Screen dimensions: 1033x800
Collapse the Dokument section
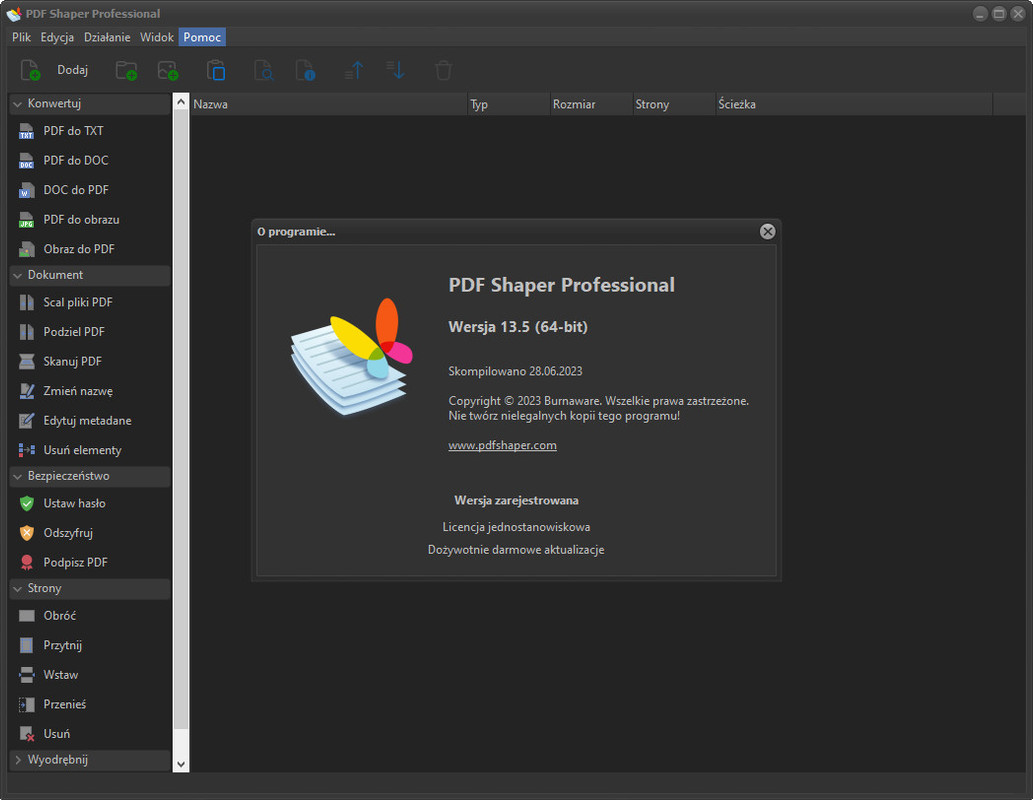[x=18, y=275]
